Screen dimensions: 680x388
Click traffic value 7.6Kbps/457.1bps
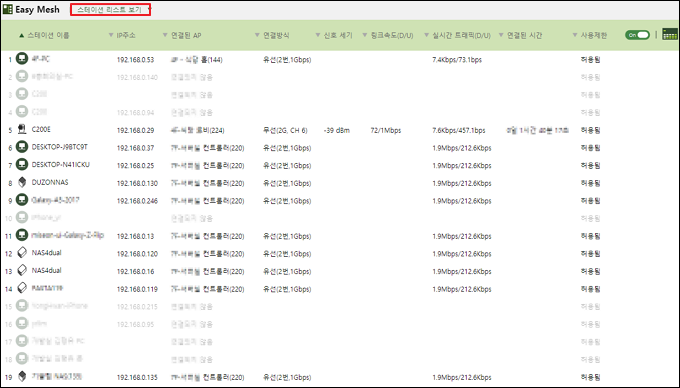pos(458,130)
